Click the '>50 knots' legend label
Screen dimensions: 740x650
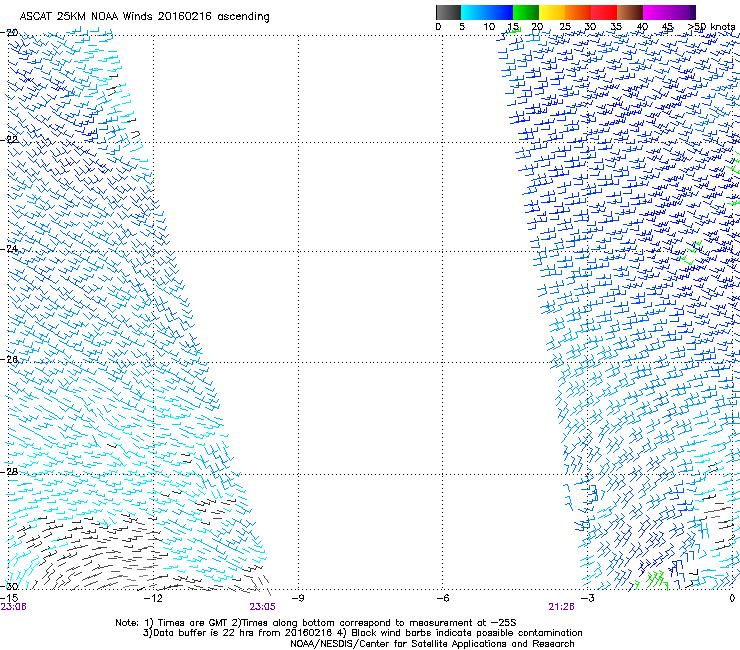click(711, 27)
